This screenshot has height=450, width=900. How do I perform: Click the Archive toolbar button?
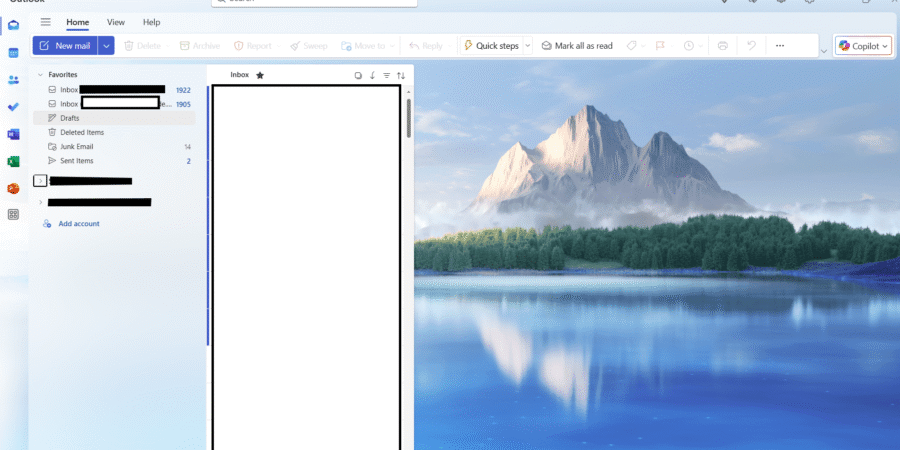tap(200, 46)
